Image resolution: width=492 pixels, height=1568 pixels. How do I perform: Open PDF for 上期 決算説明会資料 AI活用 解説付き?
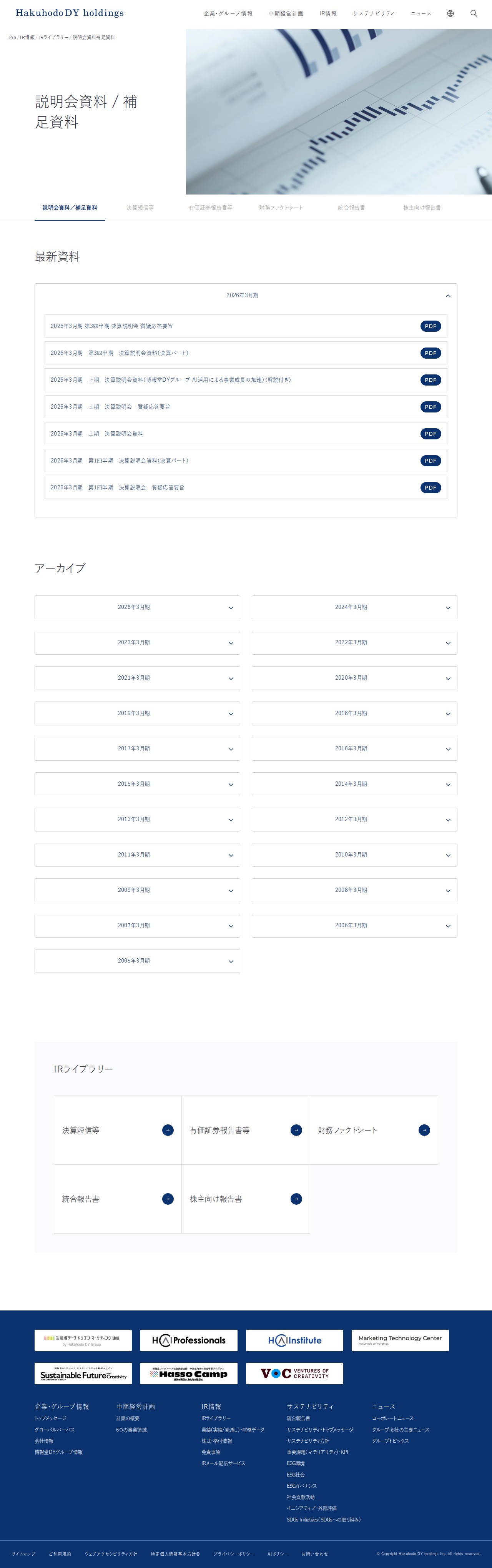[430, 380]
